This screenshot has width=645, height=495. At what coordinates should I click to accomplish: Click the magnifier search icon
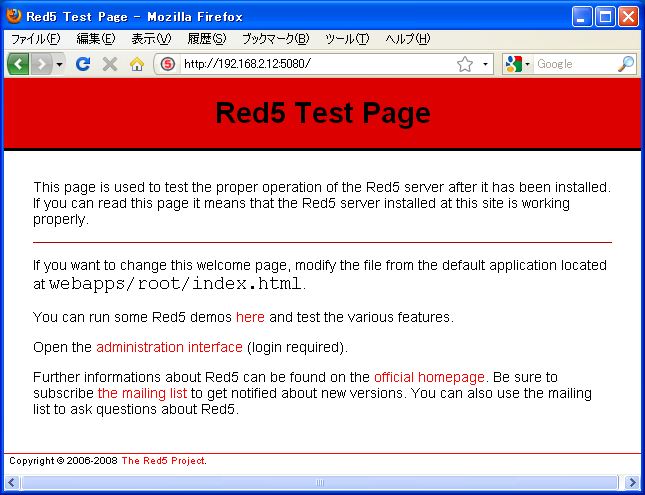click(626, 64)
